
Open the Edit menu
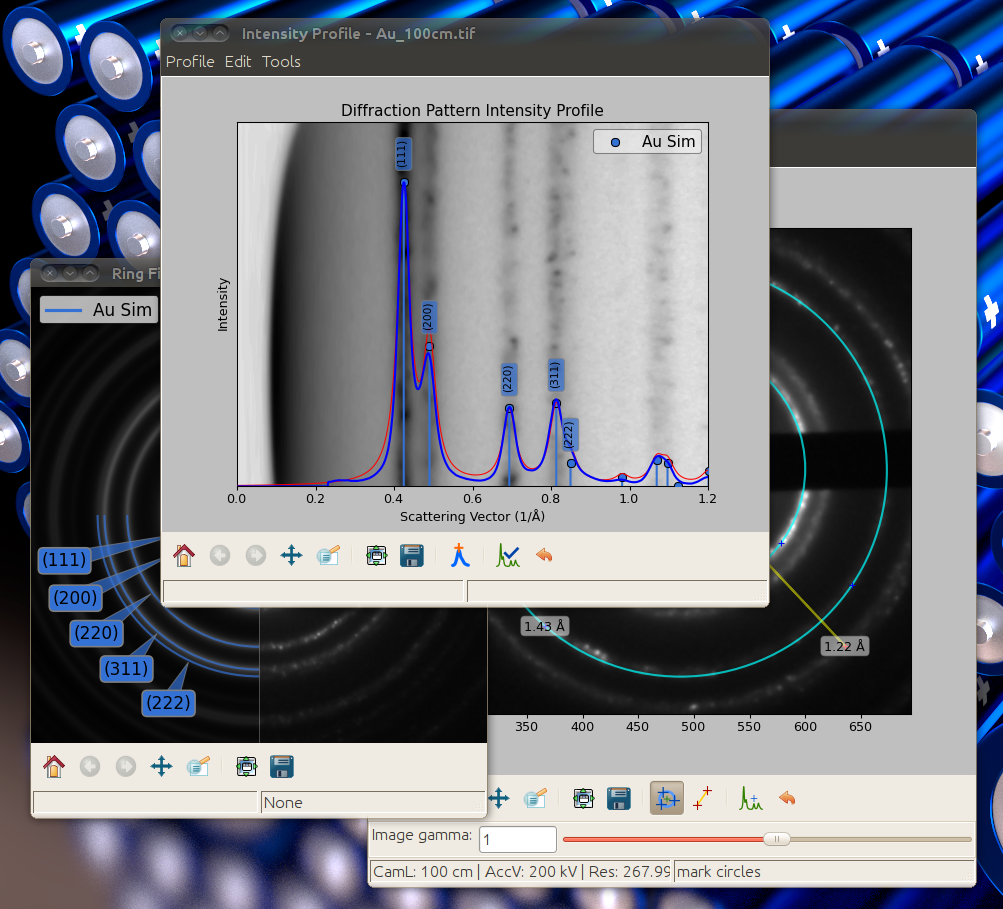(238, 62)
